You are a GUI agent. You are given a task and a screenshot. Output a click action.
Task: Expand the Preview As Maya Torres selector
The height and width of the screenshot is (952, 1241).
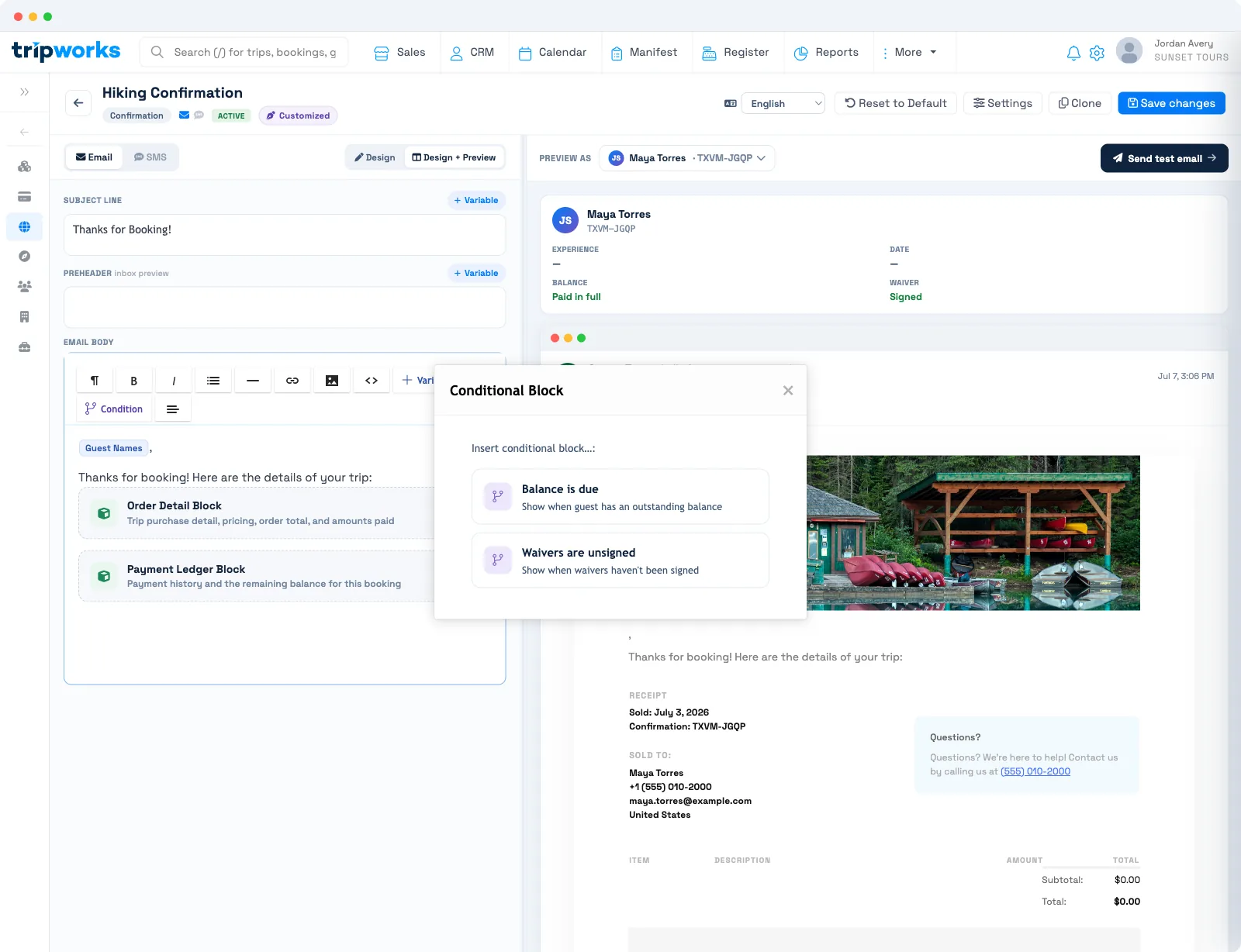pos(687,158)
